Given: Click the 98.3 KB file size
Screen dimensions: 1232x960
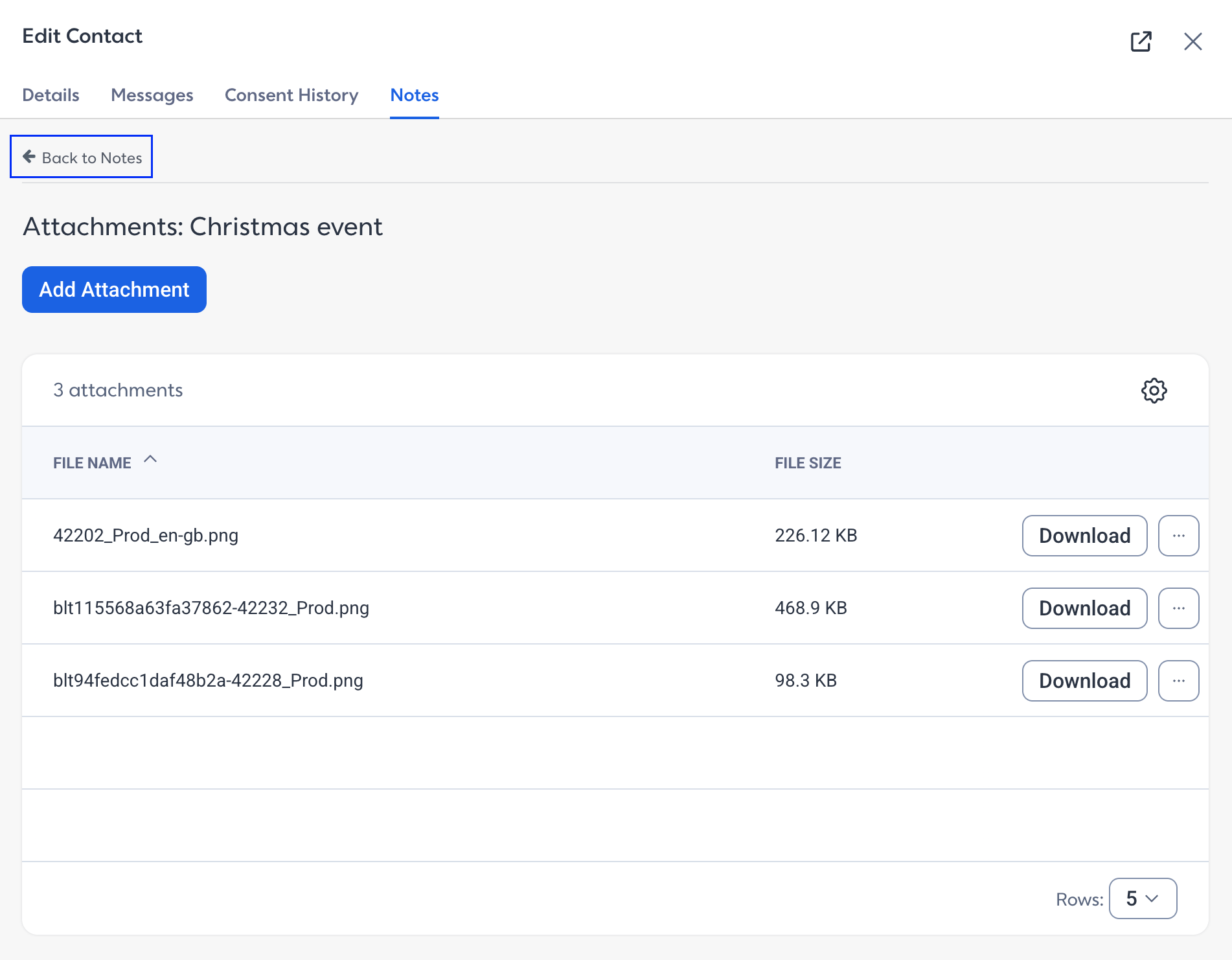Looking at the screenshot, I should [806, 681].
